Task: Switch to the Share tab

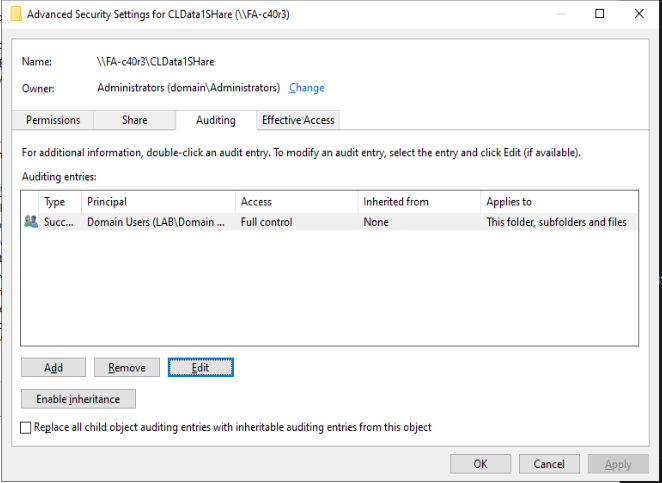Action: (134, 120)
